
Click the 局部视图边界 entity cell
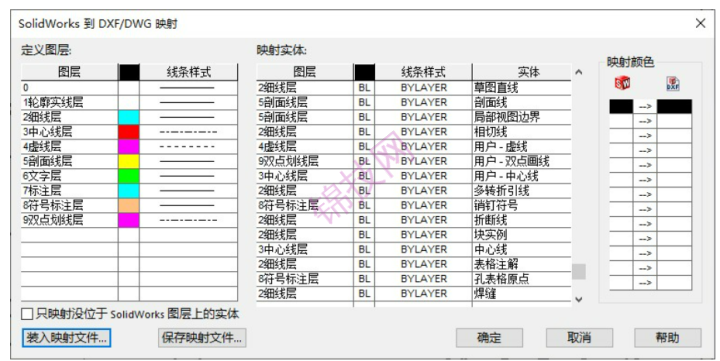click(522, 117)
